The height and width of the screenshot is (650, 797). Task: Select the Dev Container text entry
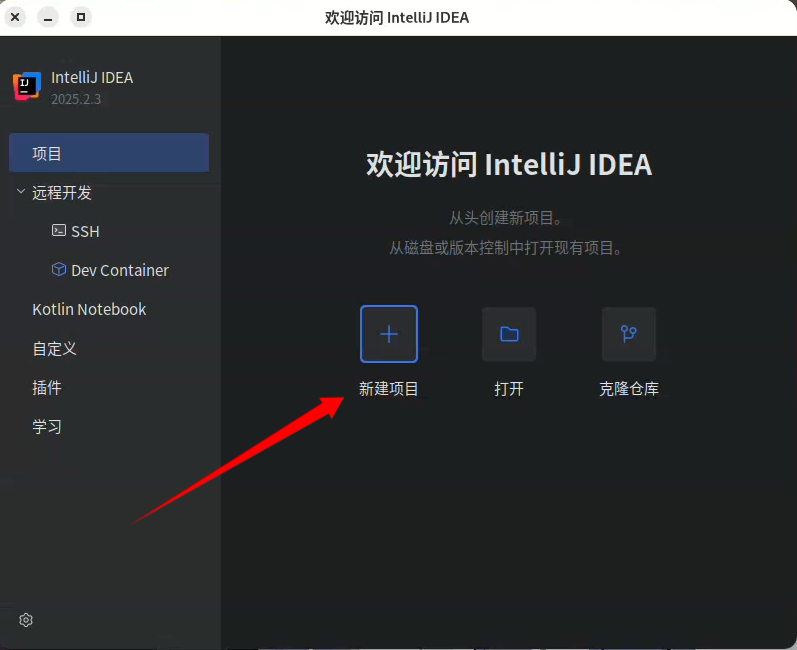coord(120,270)
